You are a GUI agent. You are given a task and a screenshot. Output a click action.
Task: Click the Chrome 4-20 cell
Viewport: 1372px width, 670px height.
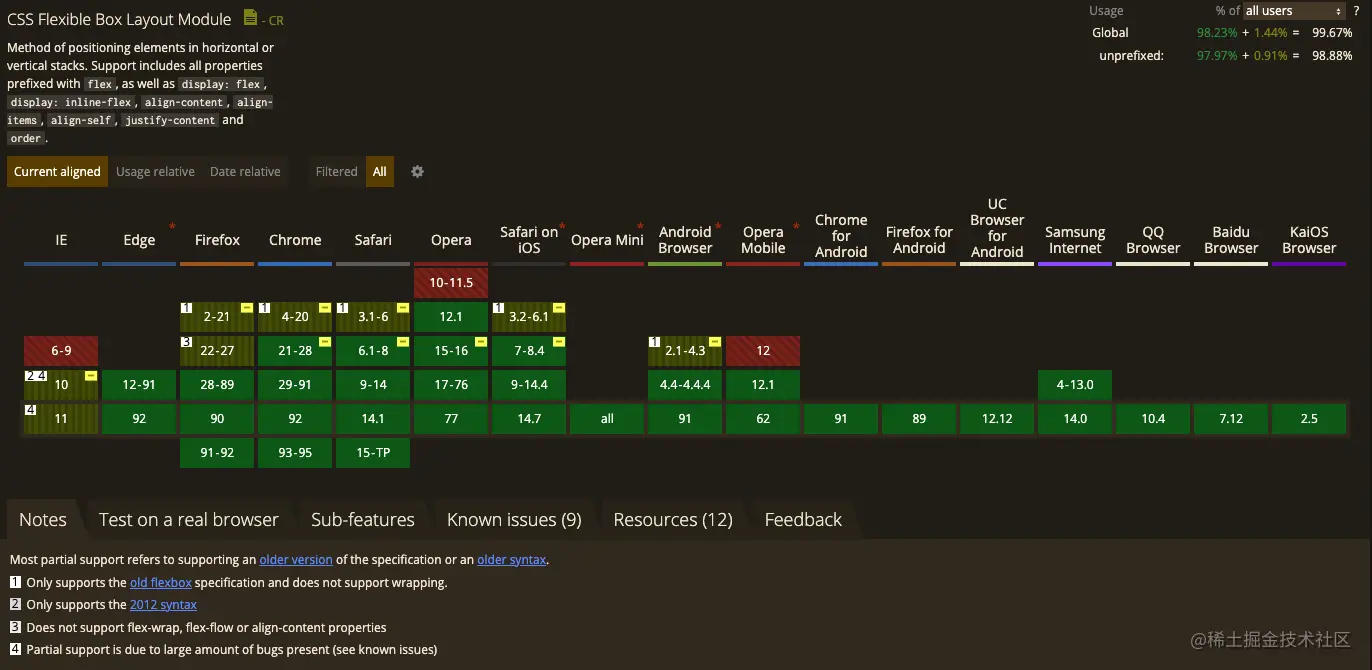tap(295, 317)
